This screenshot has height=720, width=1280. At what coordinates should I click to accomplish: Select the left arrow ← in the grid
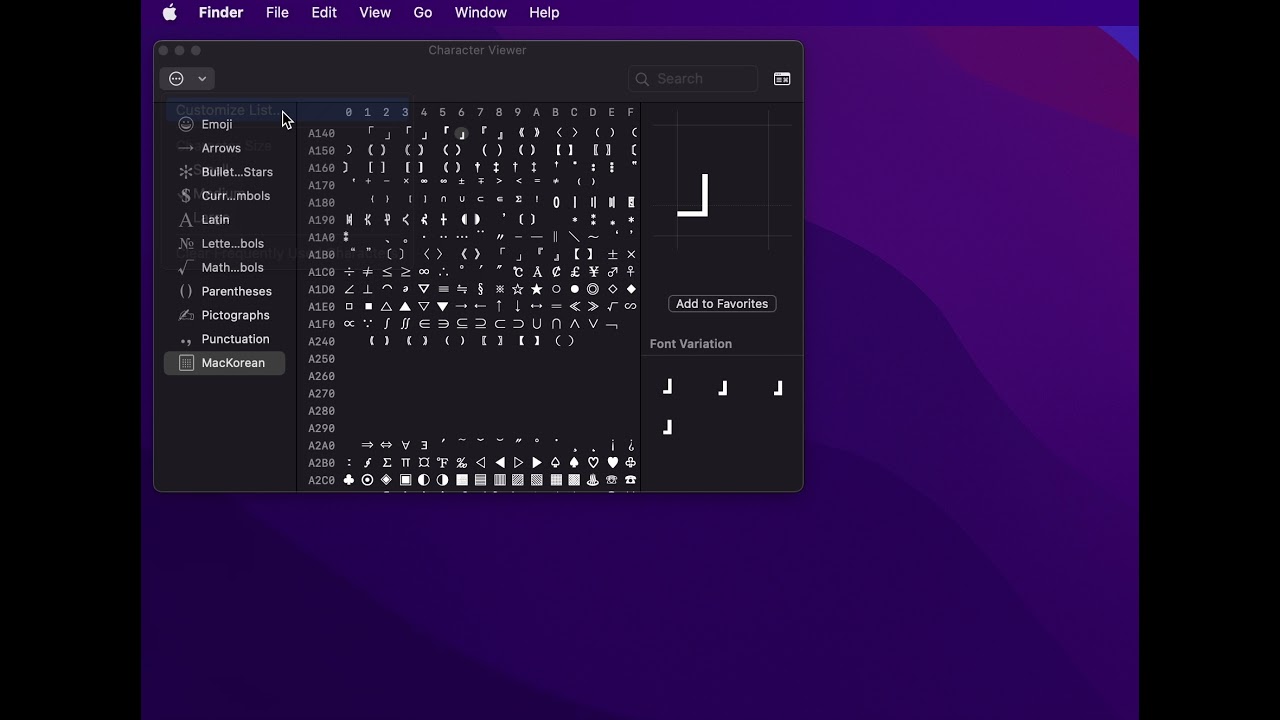click(481, 307)
